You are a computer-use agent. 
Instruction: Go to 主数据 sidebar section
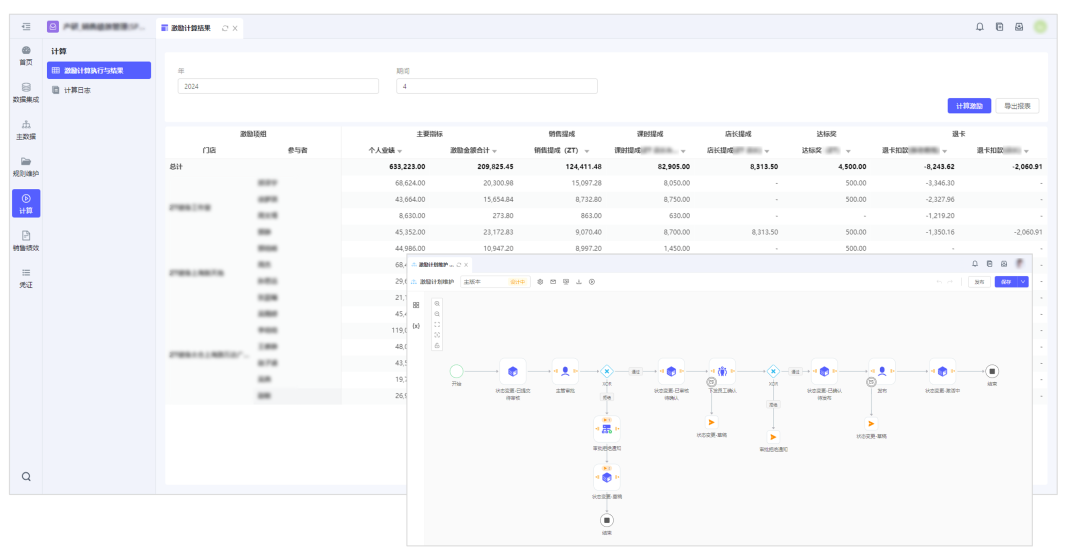click(26, 129)
